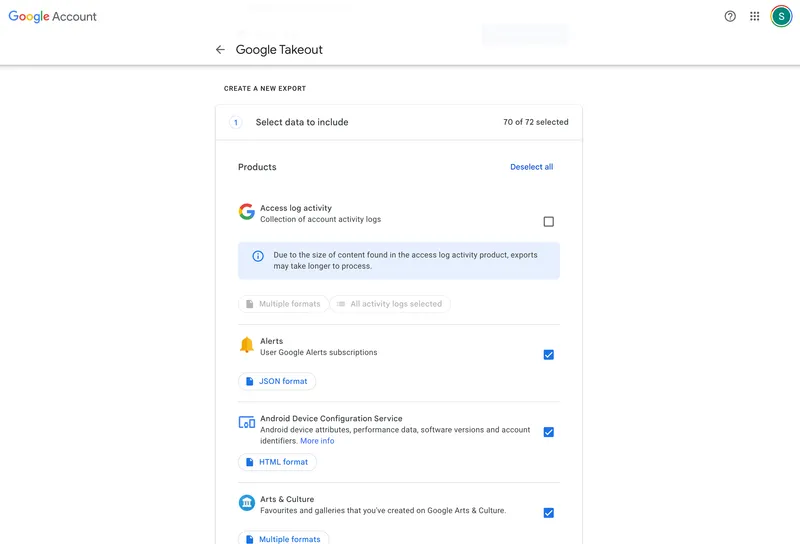This screenshot has width=800, height=544.
Task: Click the Arts & Culture title
Action: (287, 499)
